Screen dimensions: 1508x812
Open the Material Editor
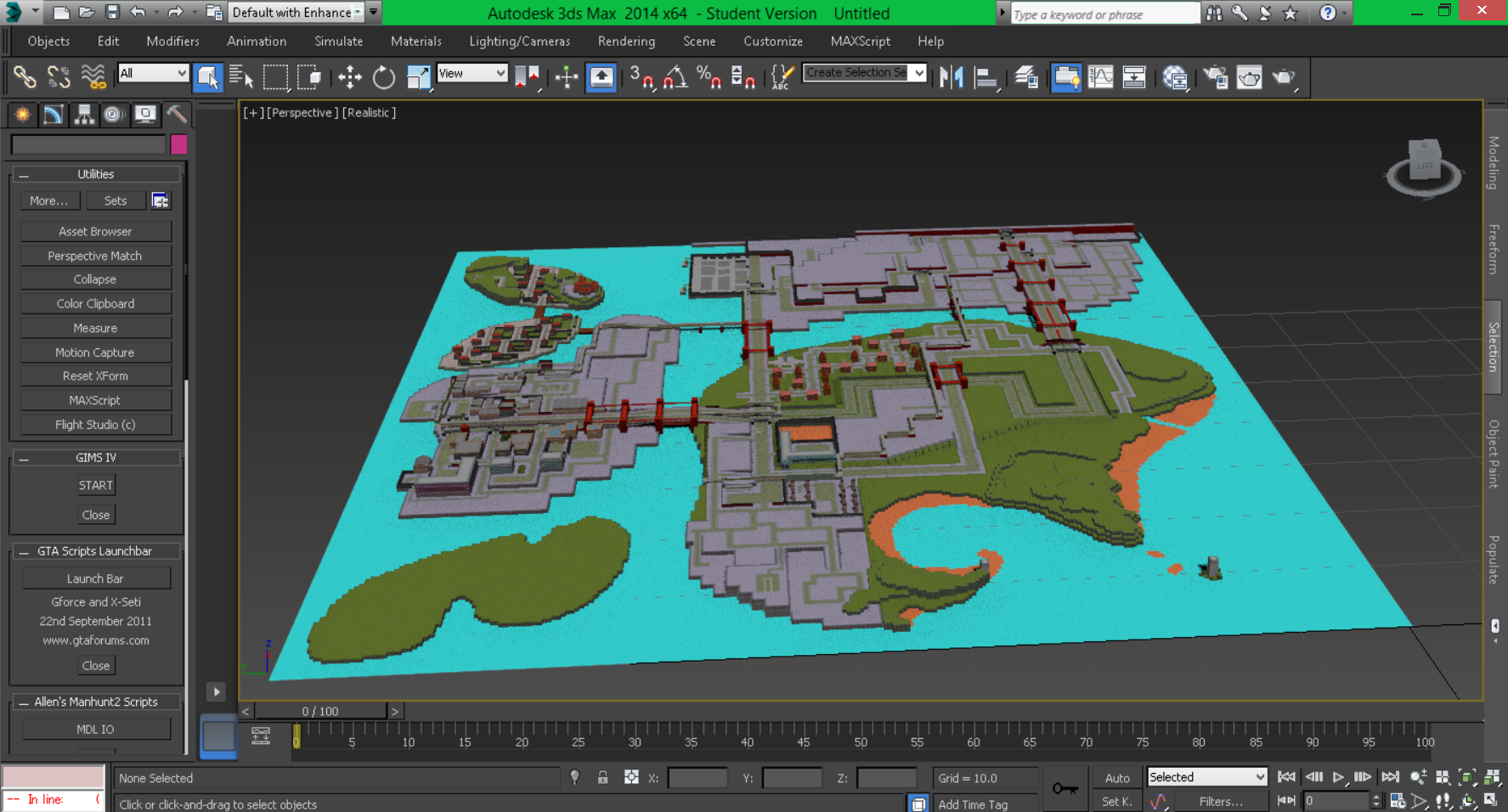click(1175, 77)
